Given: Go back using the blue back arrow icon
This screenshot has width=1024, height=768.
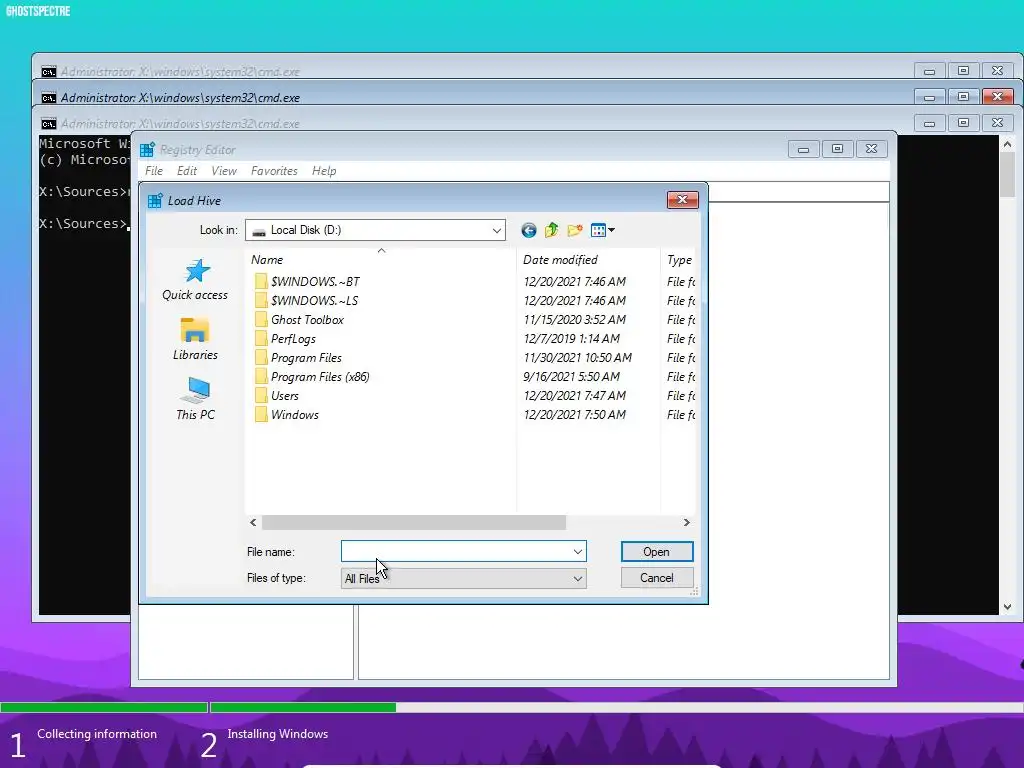Looking at the screenshot, I should 529,230.
